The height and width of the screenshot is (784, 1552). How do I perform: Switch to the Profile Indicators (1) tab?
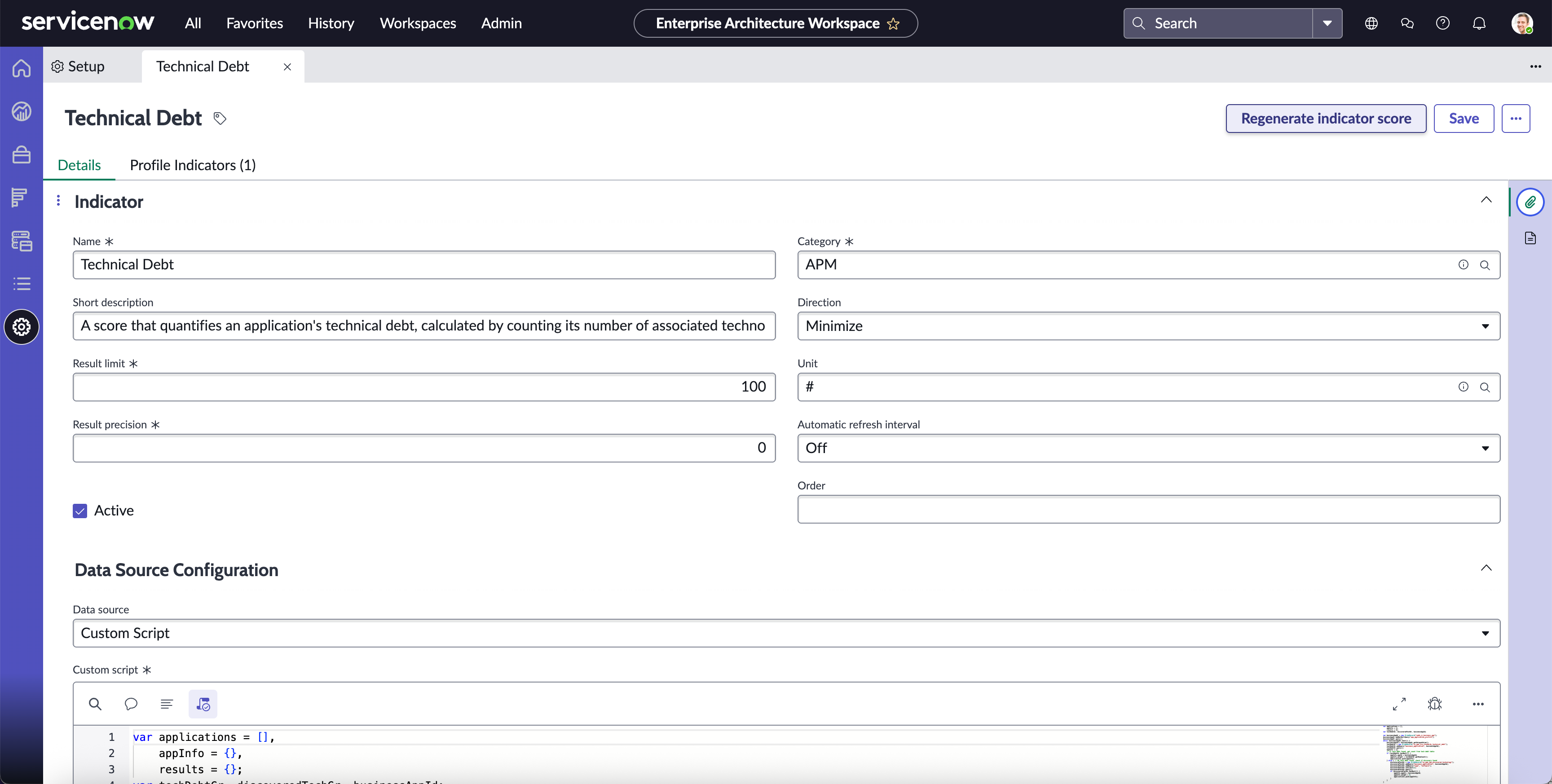[193, 165]
